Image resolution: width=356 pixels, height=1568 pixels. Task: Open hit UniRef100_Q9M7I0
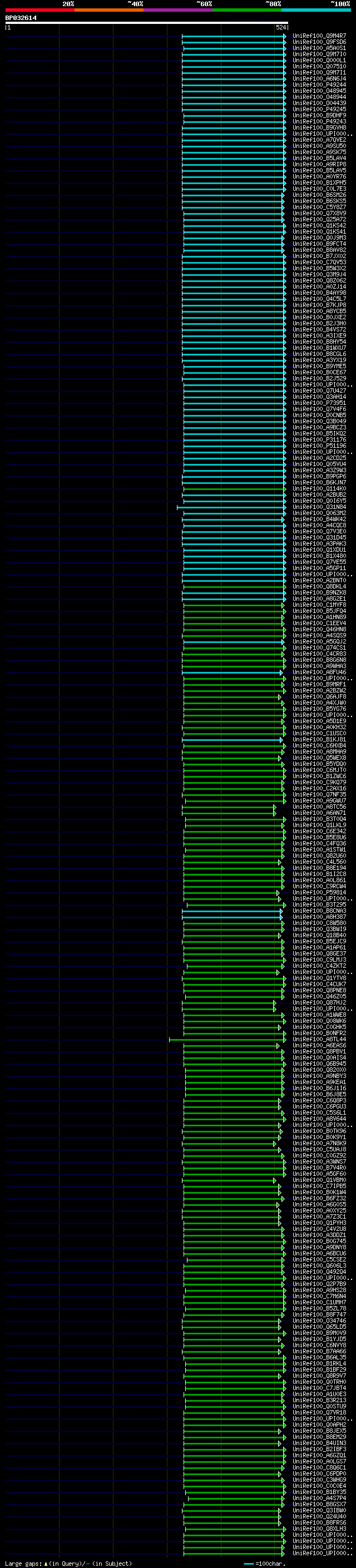click(319, 54)
